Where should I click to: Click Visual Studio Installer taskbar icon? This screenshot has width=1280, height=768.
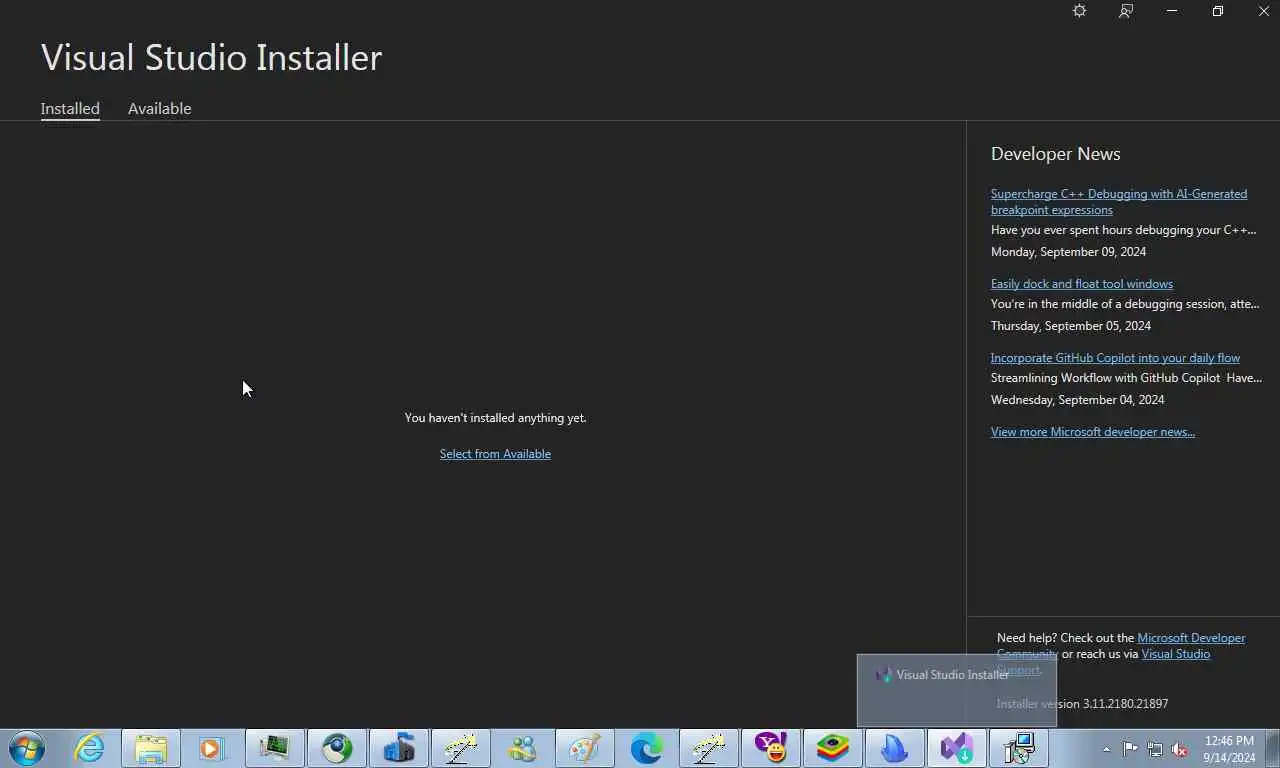coord(957,748)
